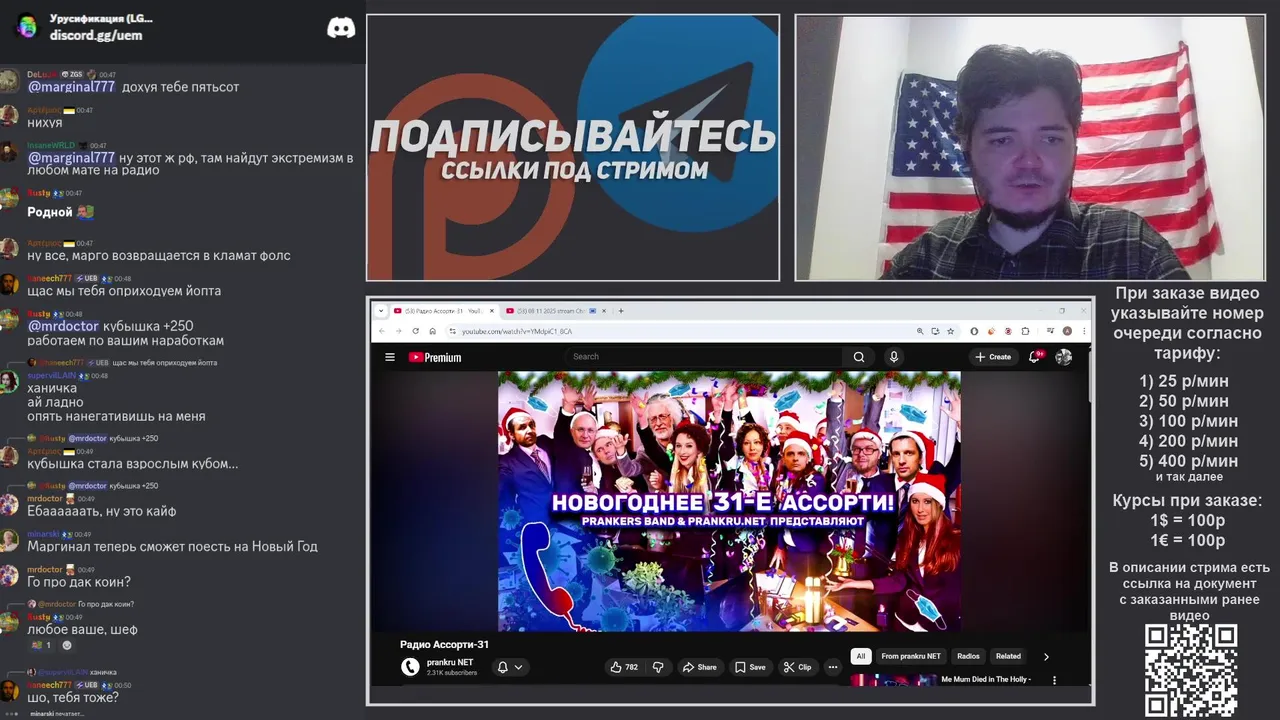Screen dimensions: 1280x720
Task: Click the QR code image
Action: click(x=1191, y=671)
